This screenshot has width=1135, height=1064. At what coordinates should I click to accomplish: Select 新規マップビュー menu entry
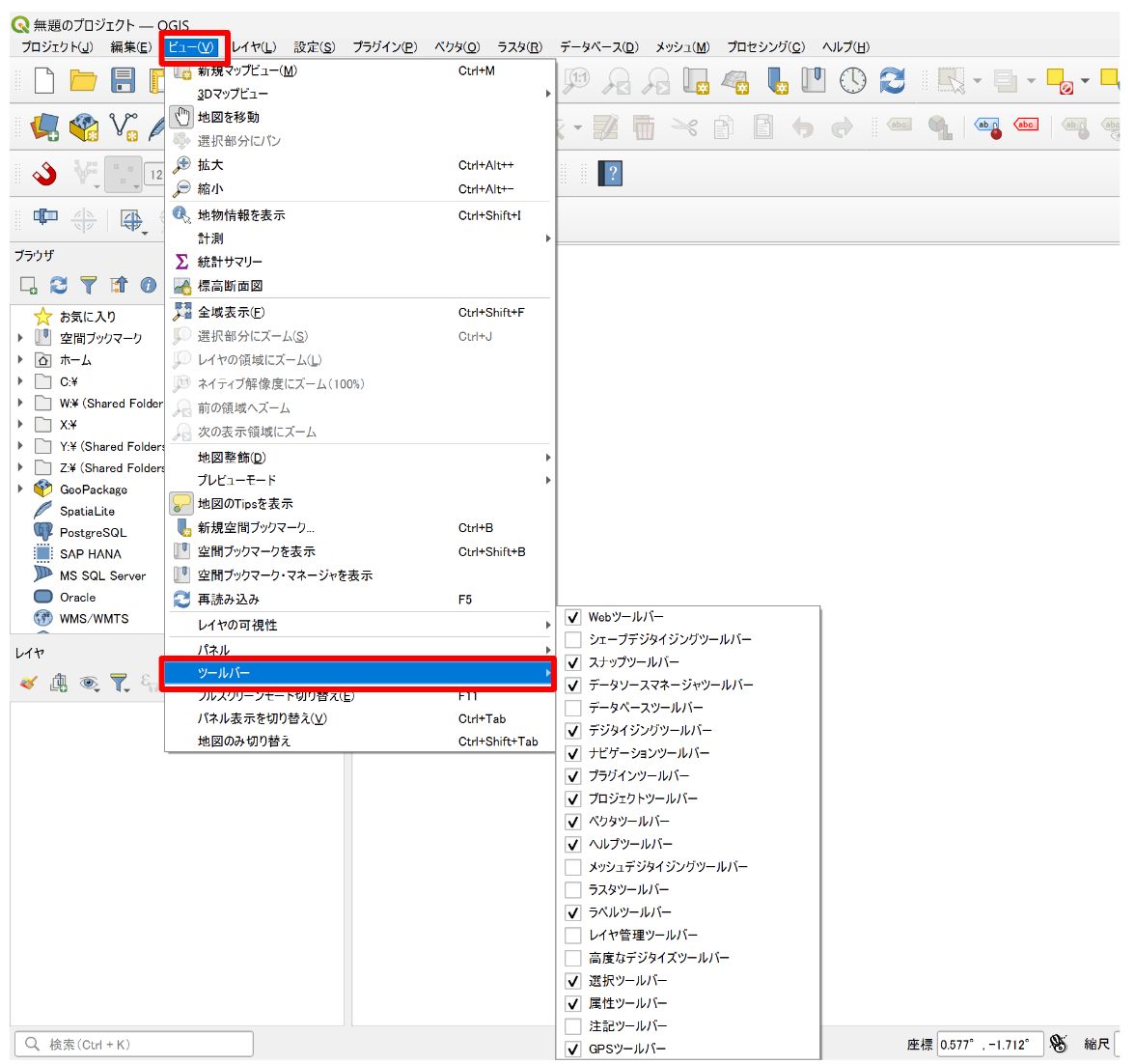coord(360,70)
